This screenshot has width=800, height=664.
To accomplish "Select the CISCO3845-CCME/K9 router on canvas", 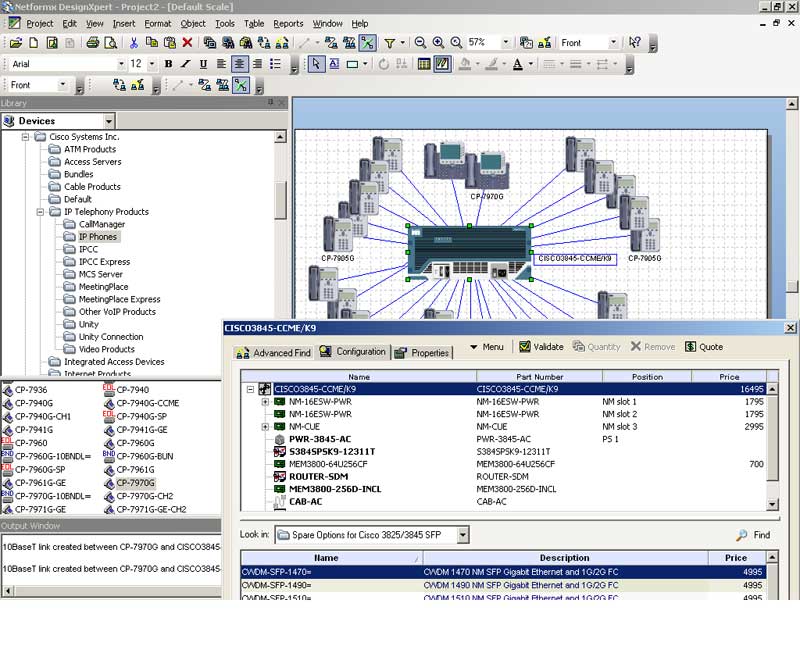I will pos(469,253).
